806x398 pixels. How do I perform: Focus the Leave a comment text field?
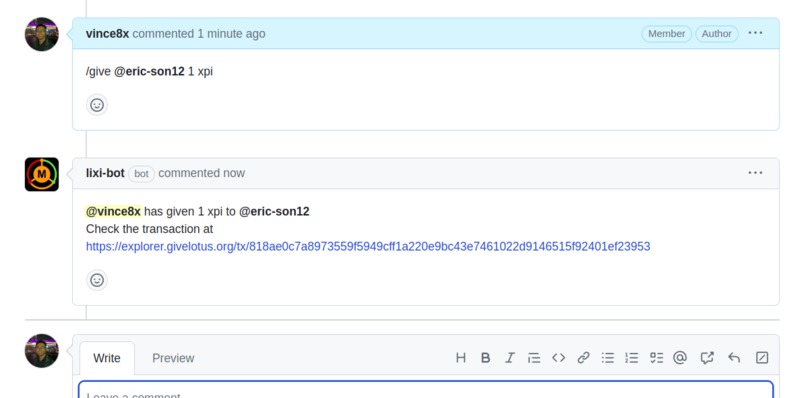pyautogui.click(x=426, y=389)
